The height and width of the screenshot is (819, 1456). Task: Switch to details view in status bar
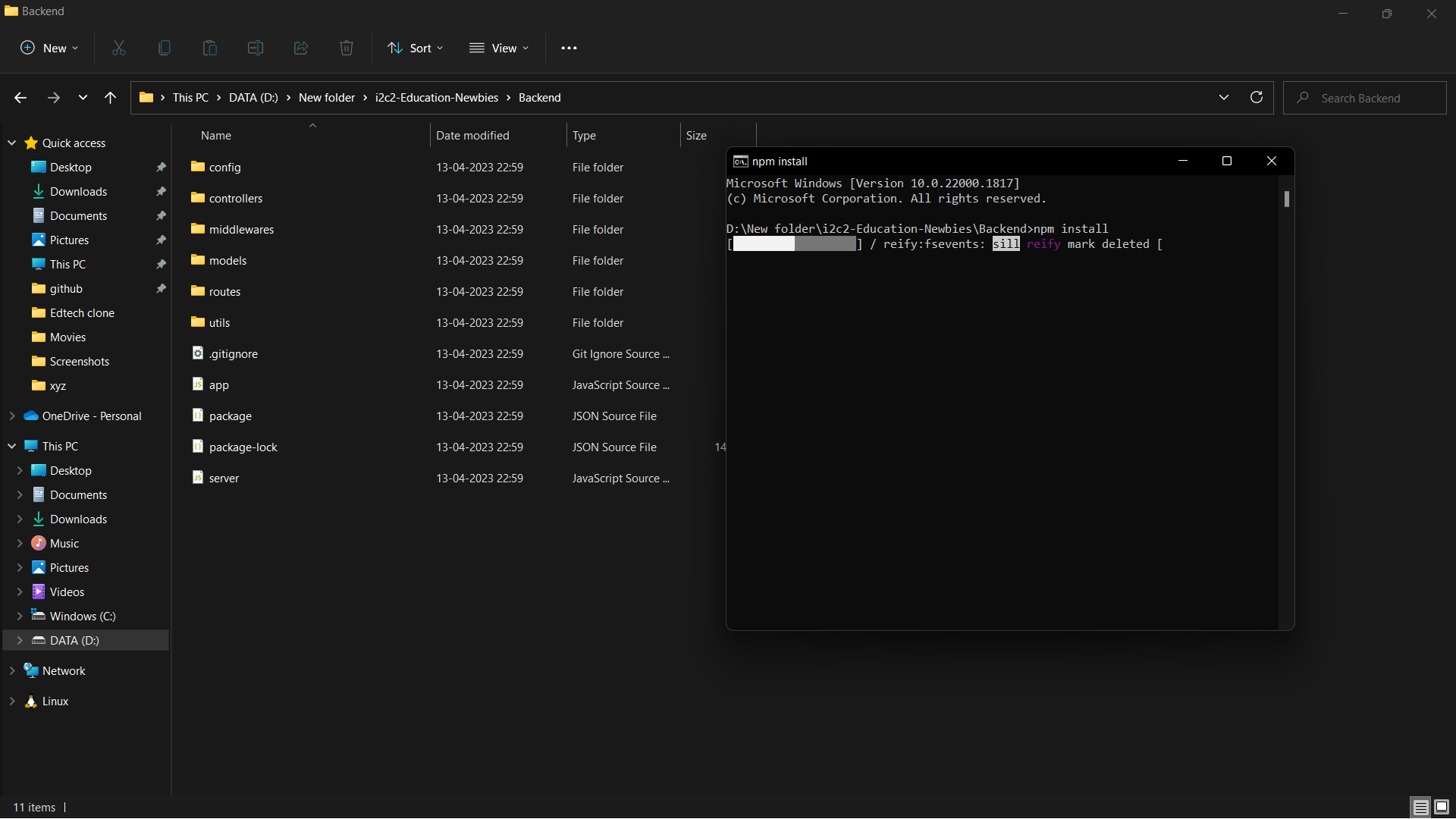pyautogui.click(x=1419, y=807)
